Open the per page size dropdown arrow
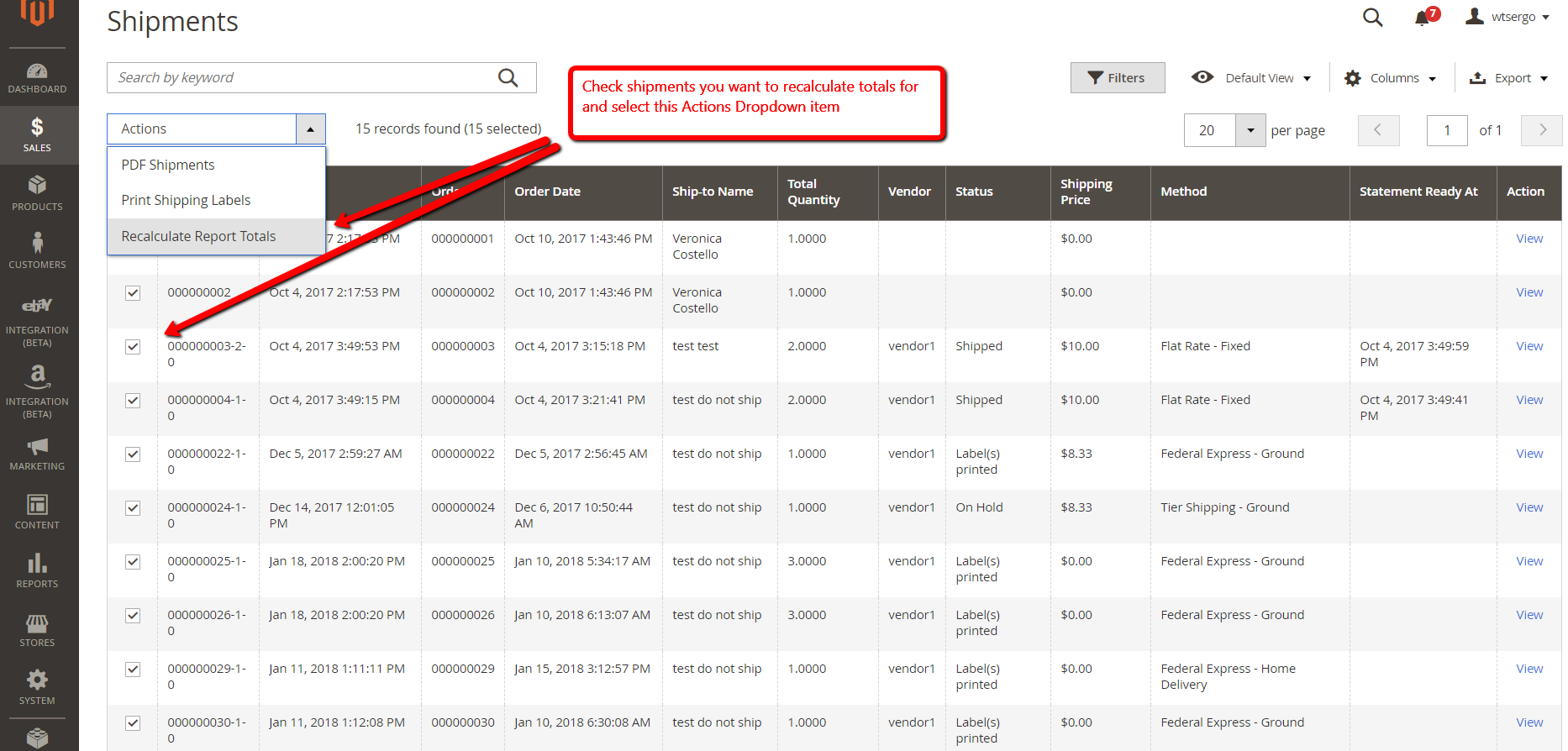Screen dimensions: 1568x751 coord(1250,130)
